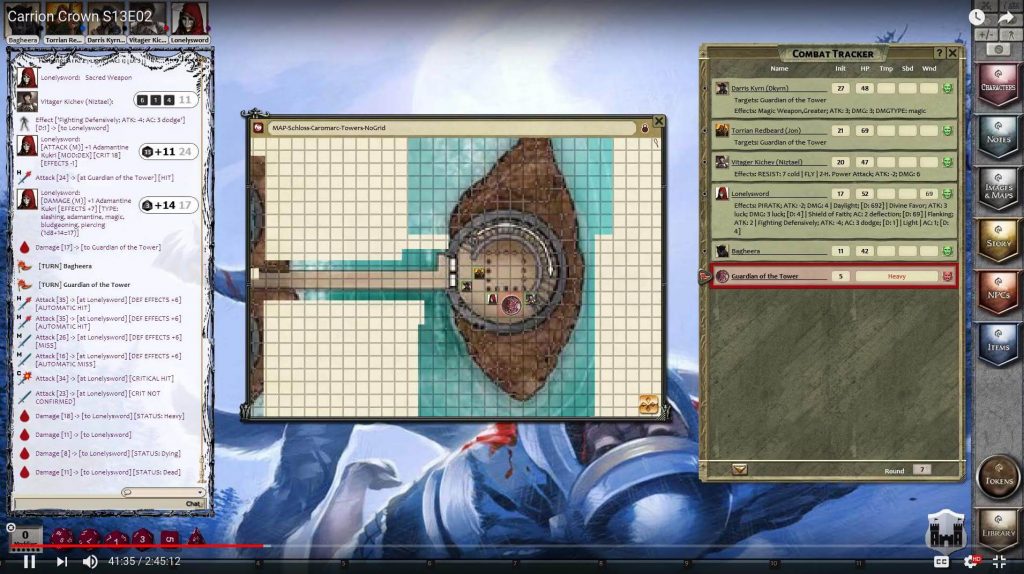This screenshot has height=574, width=1024.
Task: Toggle Guardian of the Tower foe face icon
Action: click(x=947, y=276)
